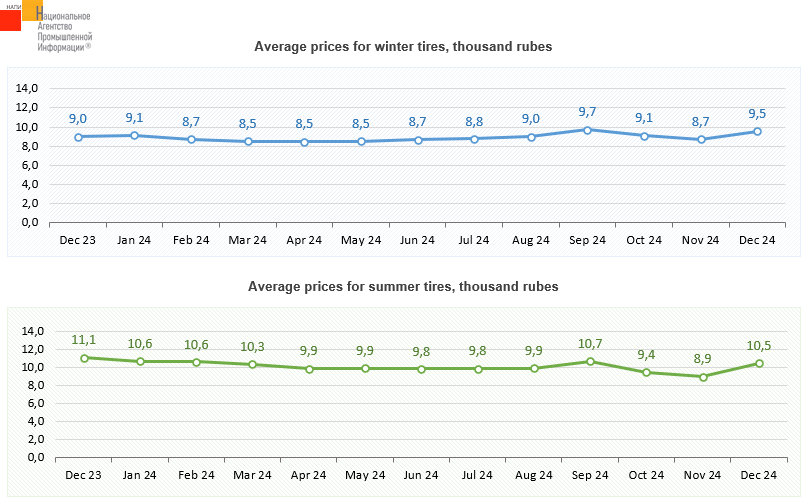Click the winter tires chart title

click(403, 47)
